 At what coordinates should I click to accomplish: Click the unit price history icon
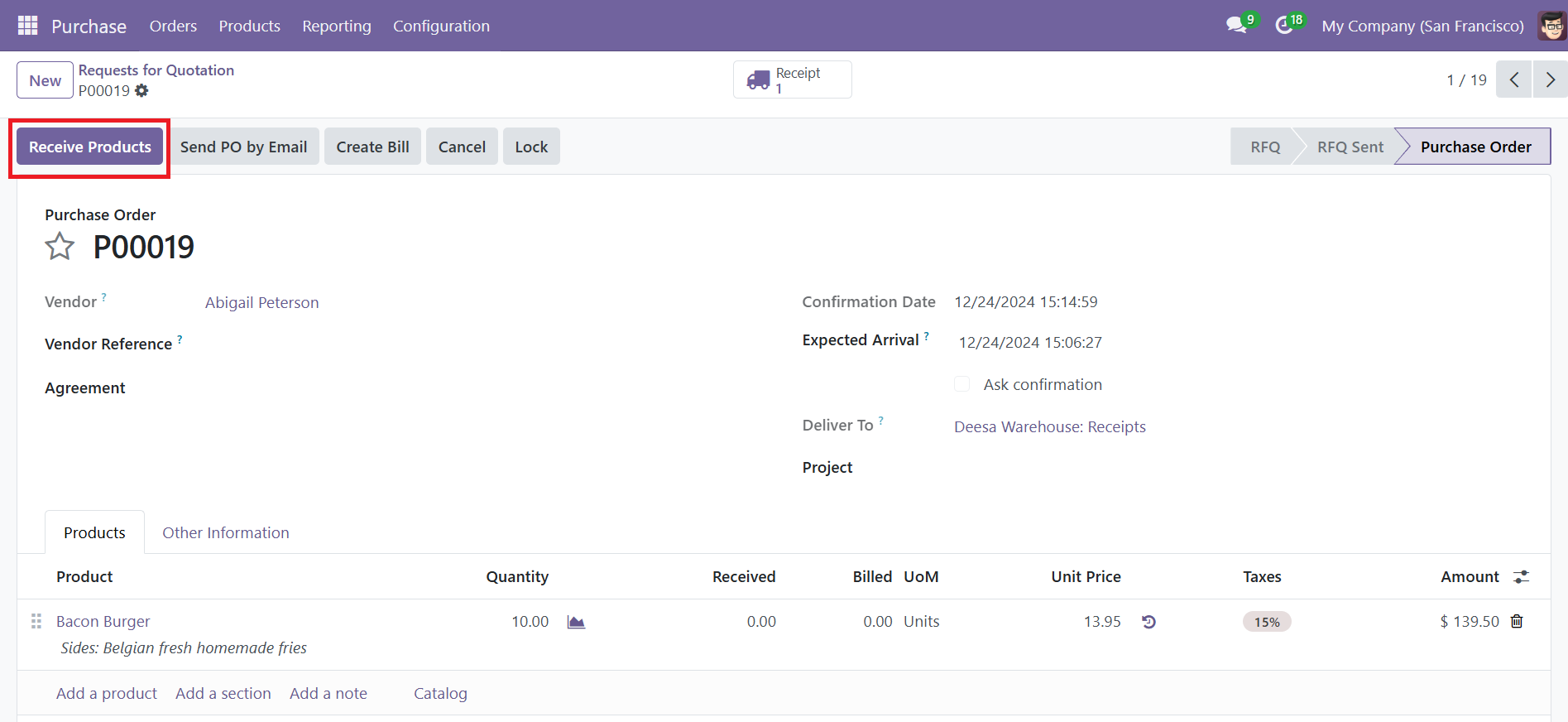(1148, 622)
